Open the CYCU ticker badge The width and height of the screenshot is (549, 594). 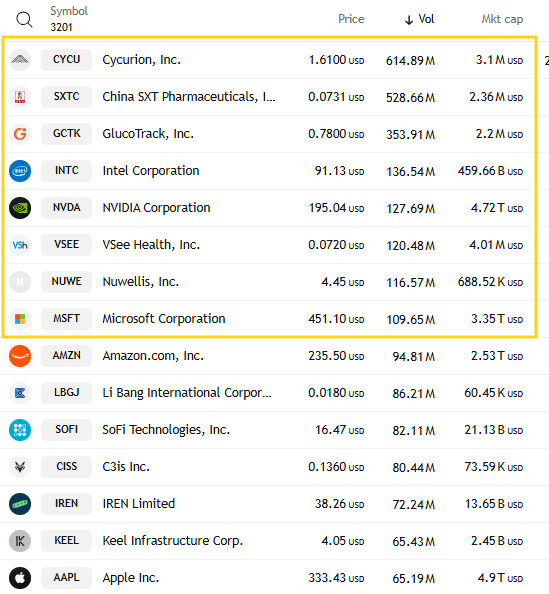[x=66, y=60]
